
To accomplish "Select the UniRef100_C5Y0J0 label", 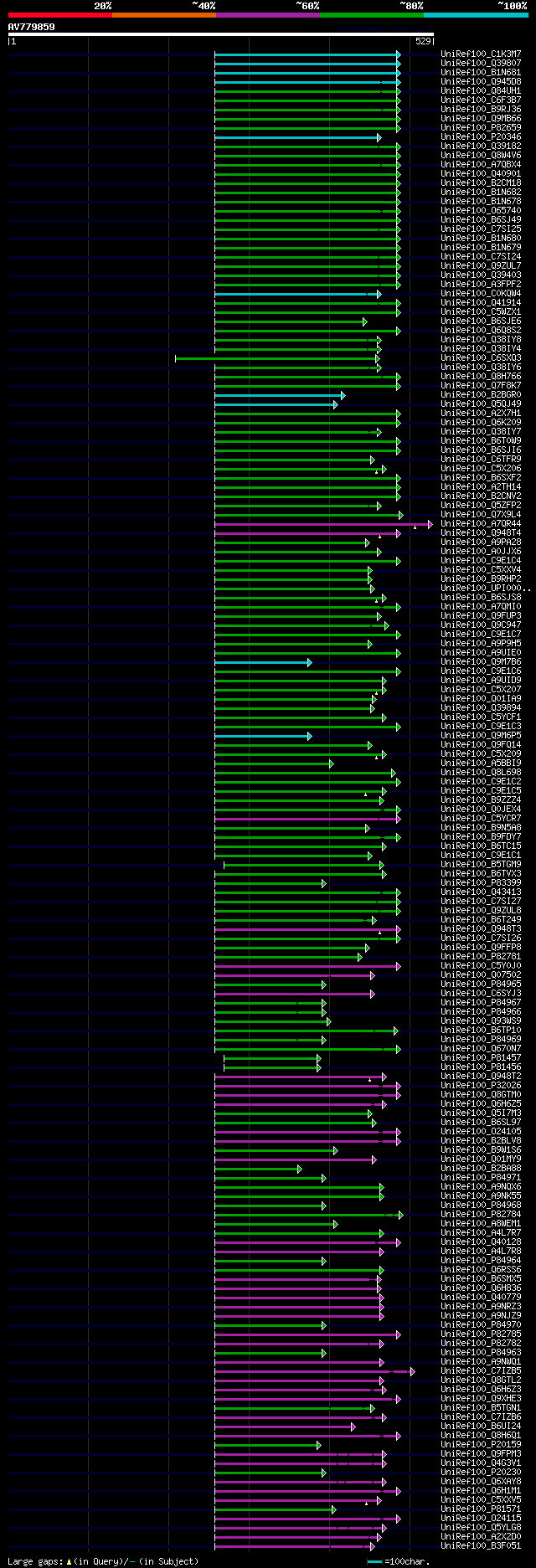I will 481,966.
